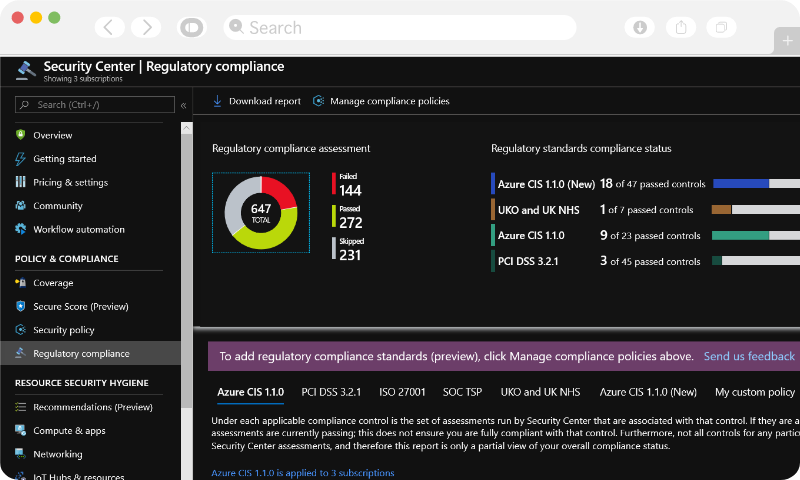Click the Overview shield icon in sidebar

click(20, 135)
